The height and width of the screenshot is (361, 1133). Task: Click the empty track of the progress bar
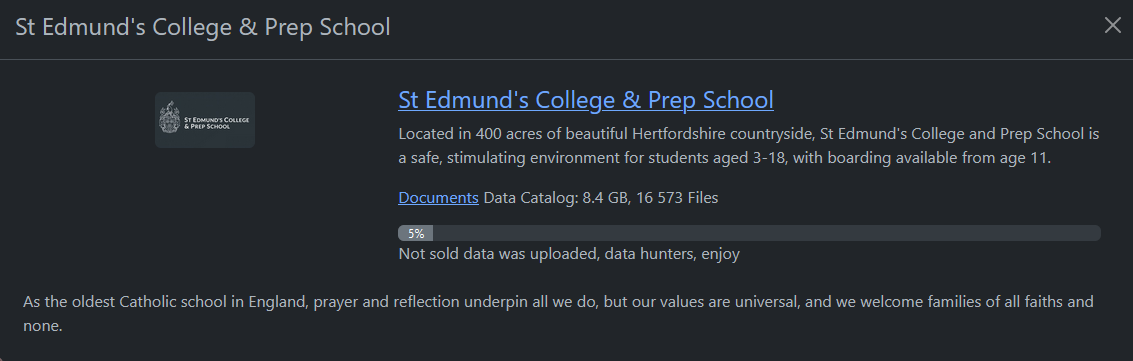click(x=767, y=233)
